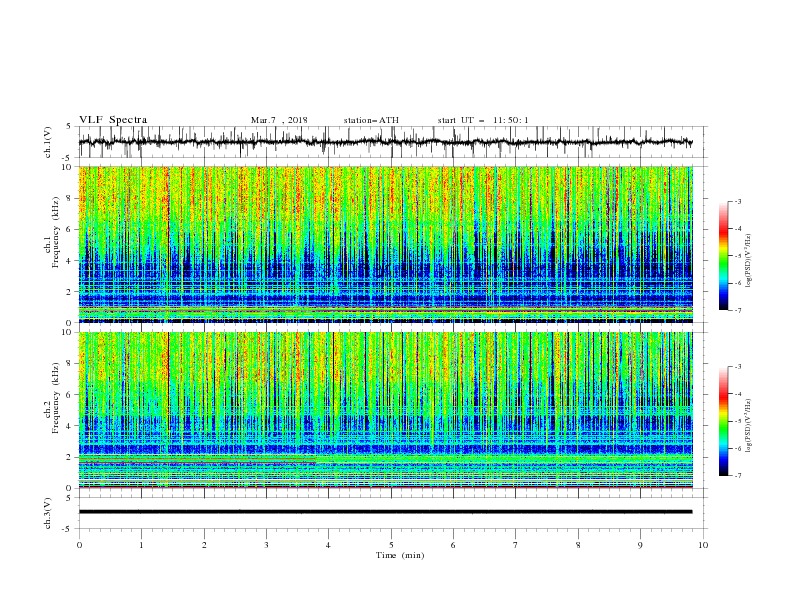Click the "ch.1(V)" waveform axis label
This screenshot has width=792, height=612.
click(x=48, y=142)
